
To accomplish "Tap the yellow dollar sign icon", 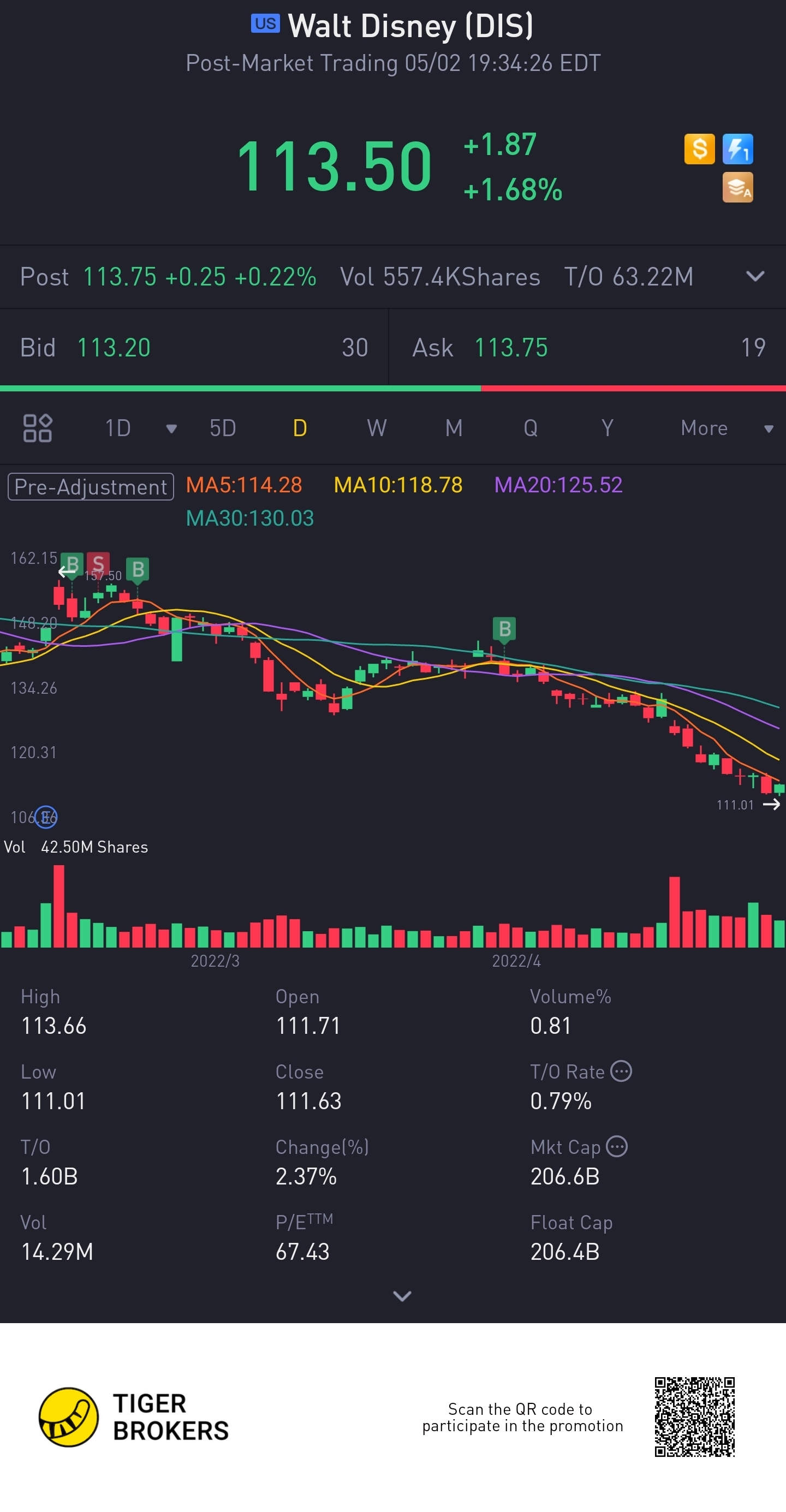I will pos(699,148).
